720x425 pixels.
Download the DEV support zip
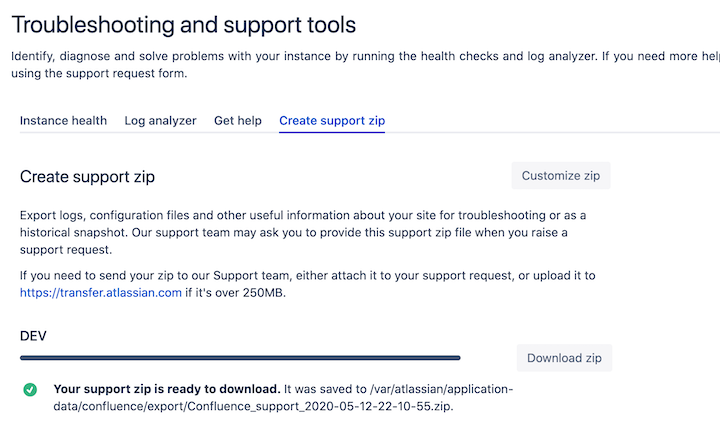pos(564,358)
